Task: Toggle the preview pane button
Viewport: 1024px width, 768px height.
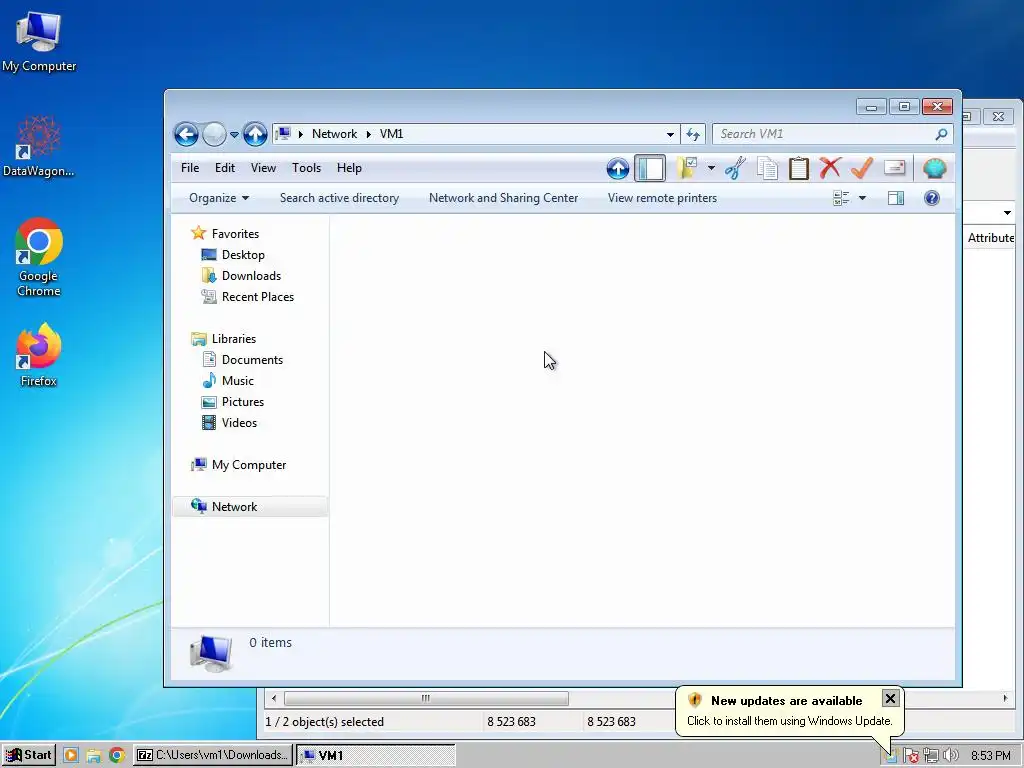Action: pos(896,198)
